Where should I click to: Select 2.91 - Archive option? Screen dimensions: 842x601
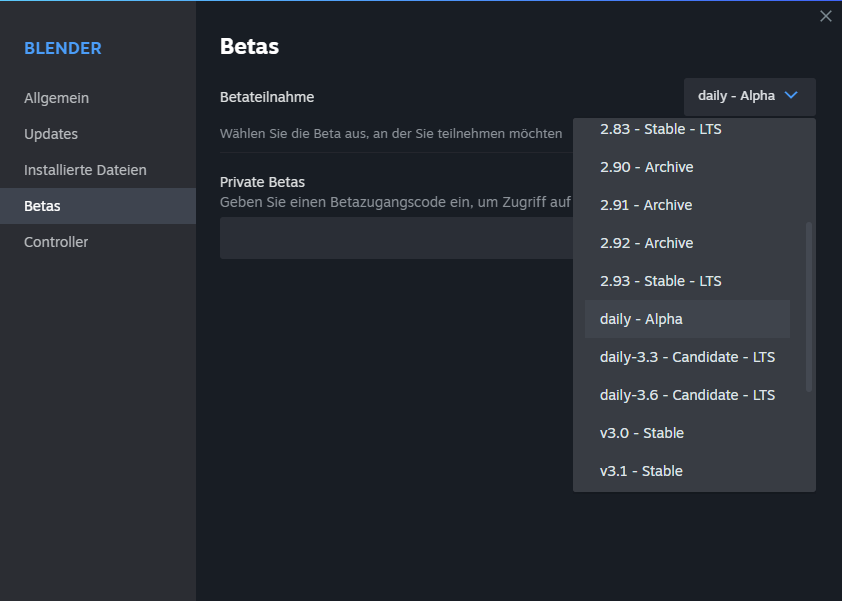coord(687,205)
